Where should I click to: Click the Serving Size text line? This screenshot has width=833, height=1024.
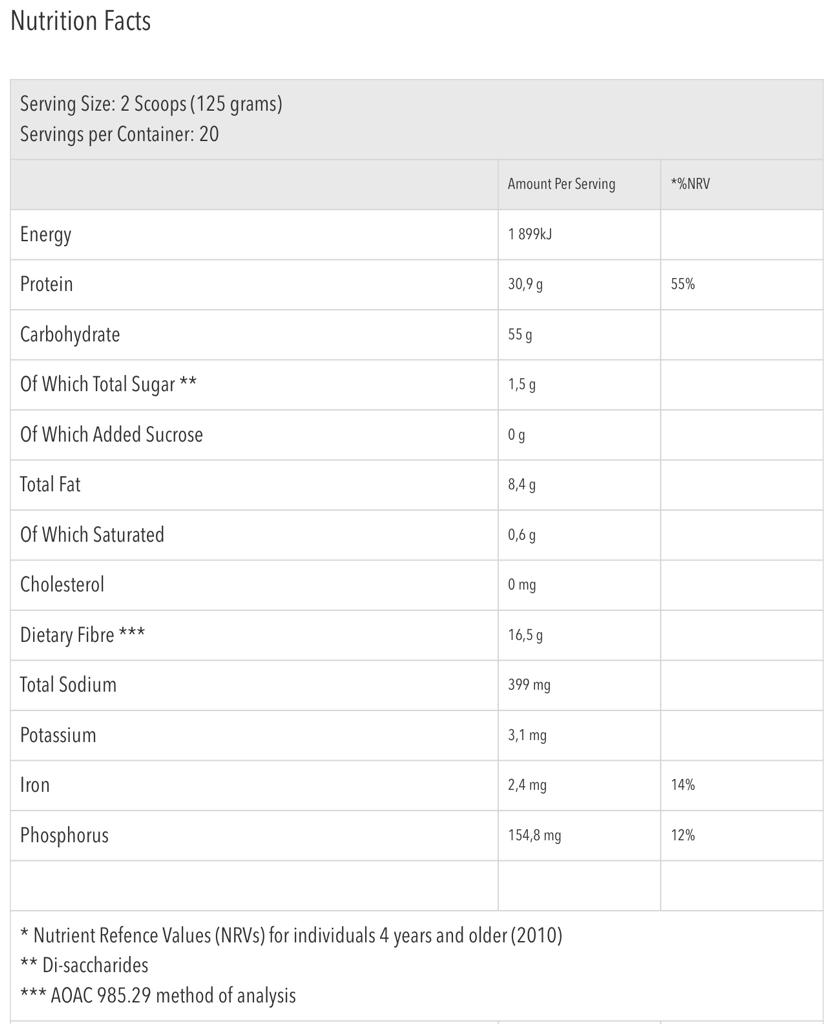[x=151, y=104]
